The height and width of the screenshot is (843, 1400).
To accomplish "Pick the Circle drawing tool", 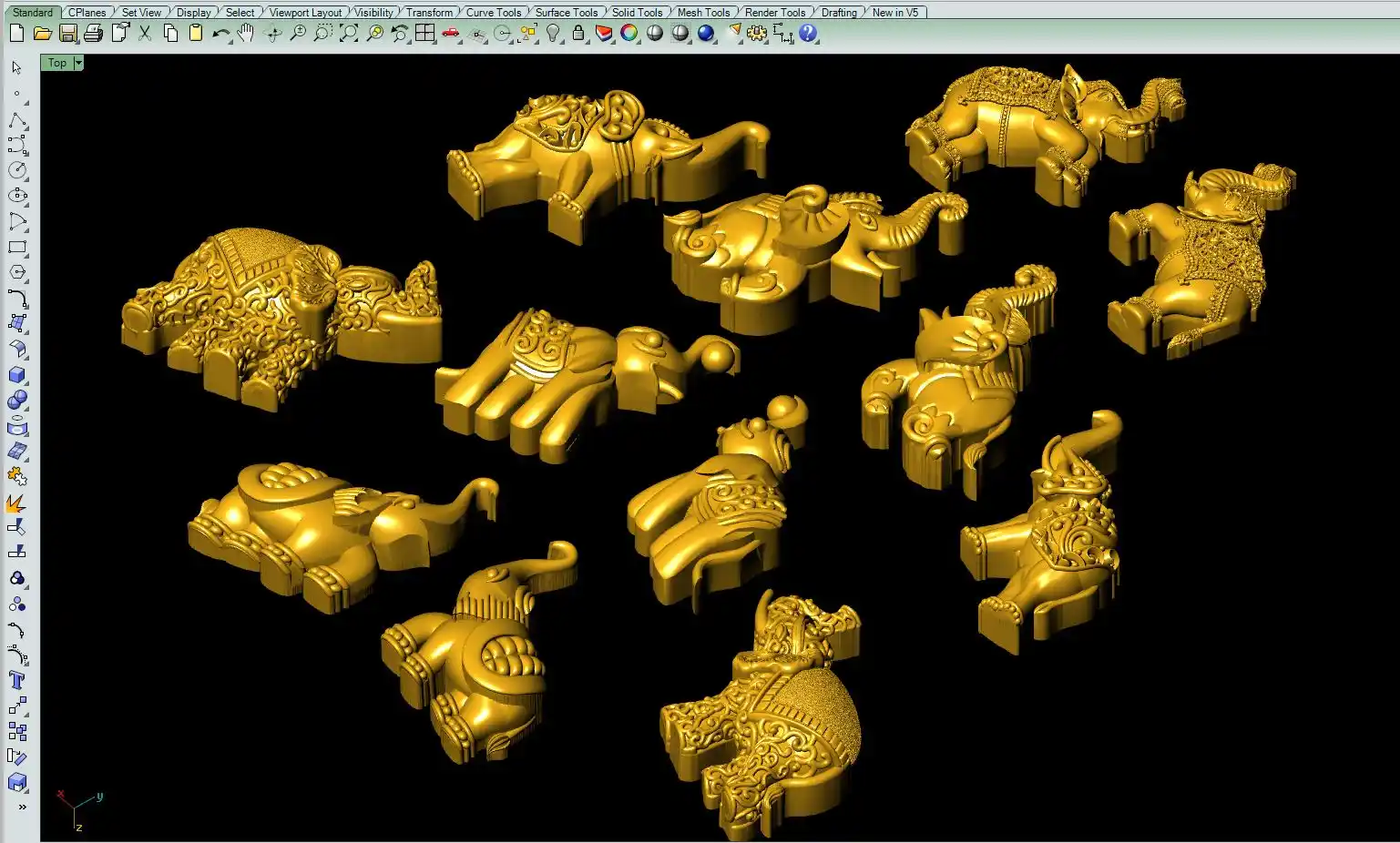I will pos(16,170).
